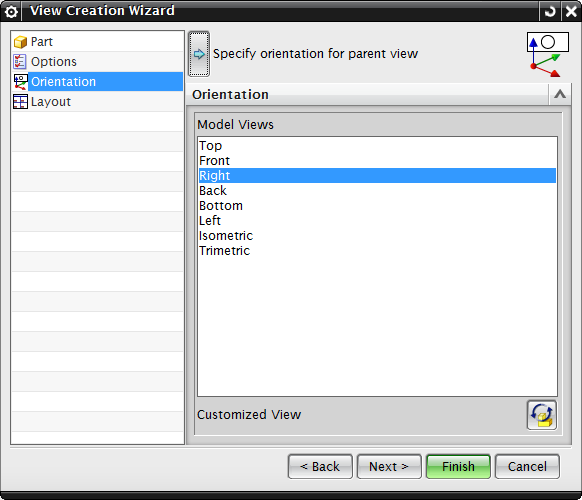Click the Next > button
Screen dimensions: 582x500
point(389,467)
